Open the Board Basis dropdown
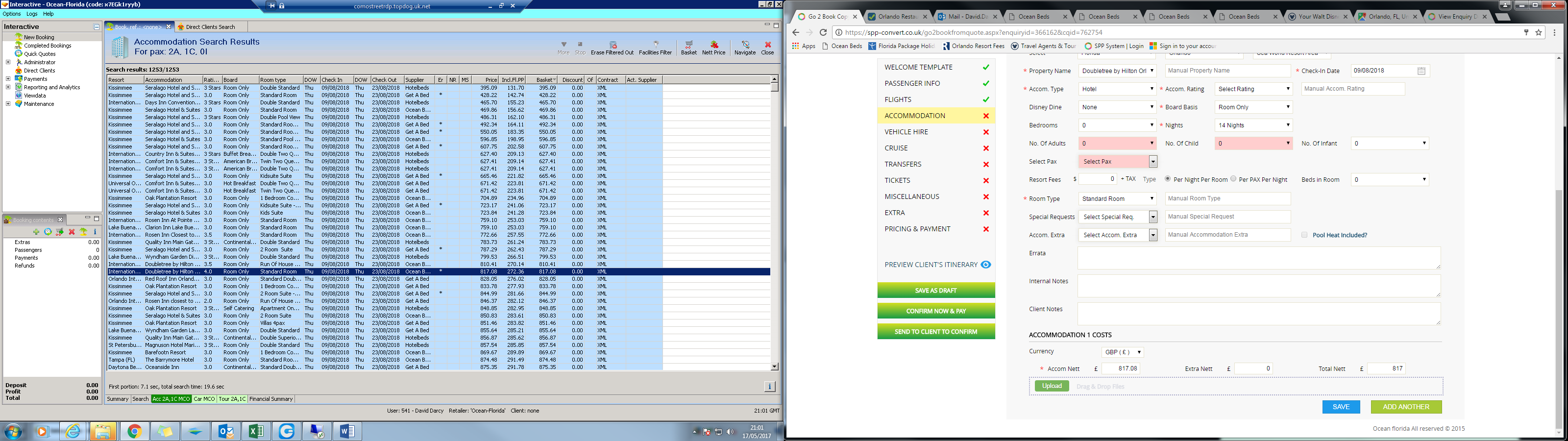Image resolution: width=1568 pixels, height=441 pixels. click(x=1253, y=107)
